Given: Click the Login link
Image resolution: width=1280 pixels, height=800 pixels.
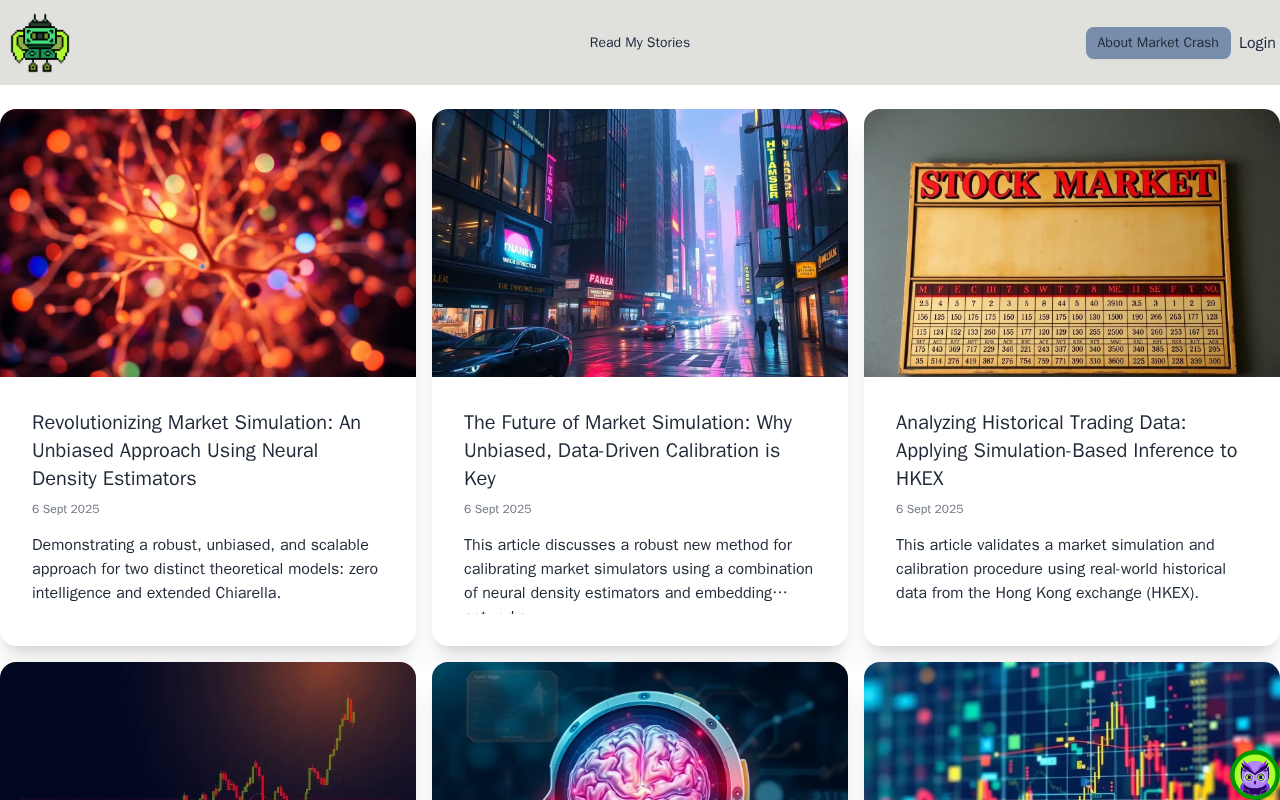Looking at the screenshot, I should (x=1257, y=43).
